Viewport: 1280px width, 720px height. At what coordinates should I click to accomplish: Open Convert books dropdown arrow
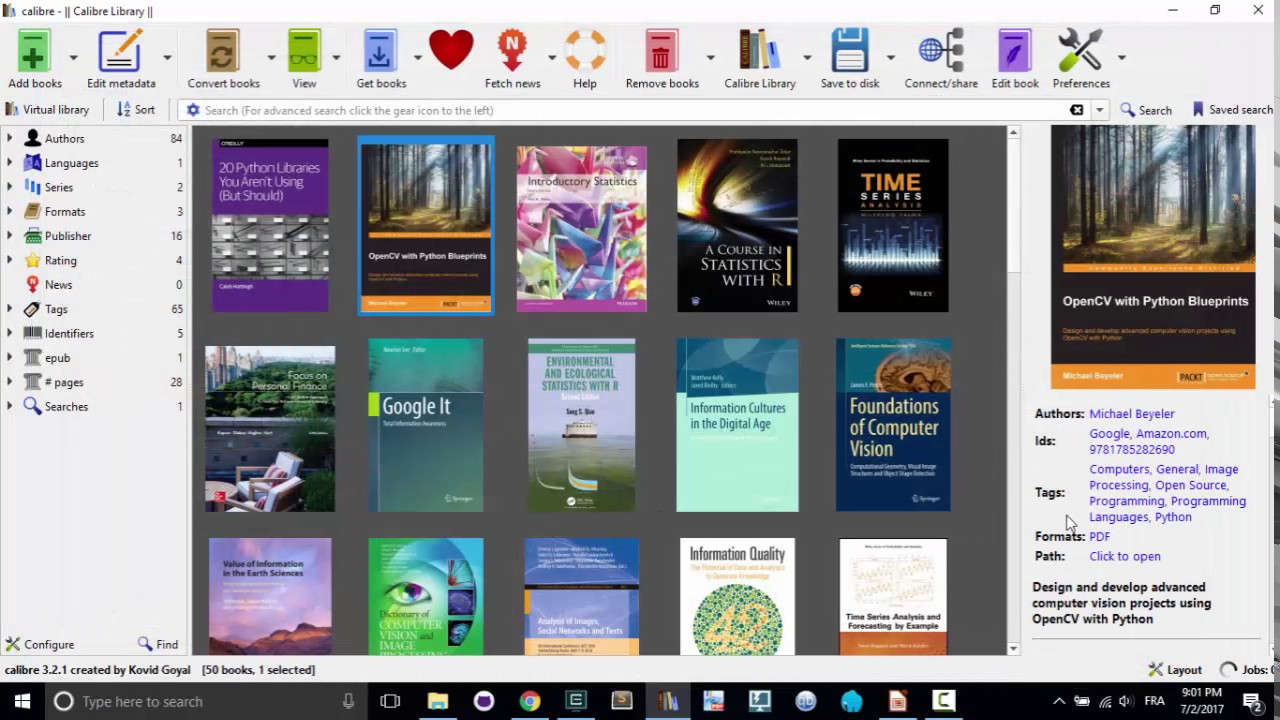[x=271, y=58]
